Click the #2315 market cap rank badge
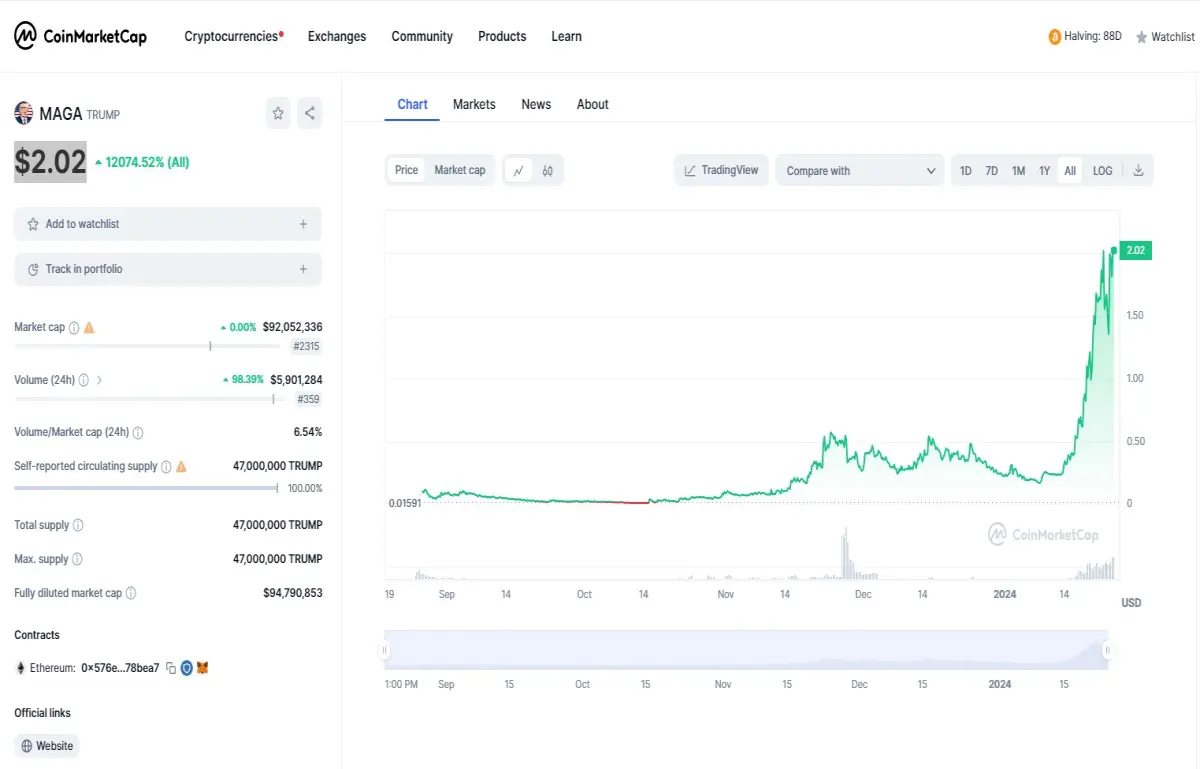1200x769 pixels. (x=306, y=346)
